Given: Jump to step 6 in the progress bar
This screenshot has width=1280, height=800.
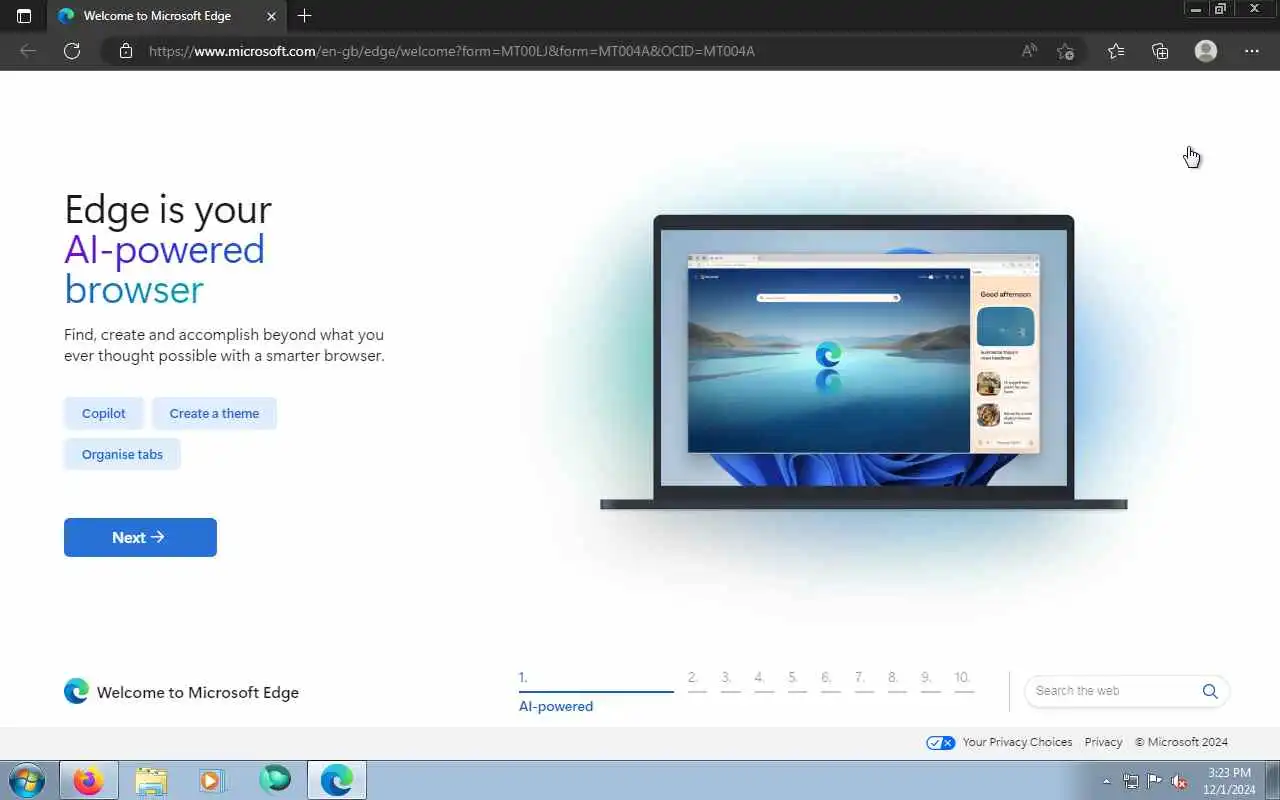Looking at the screenshot, I should [x=831, y=680].
